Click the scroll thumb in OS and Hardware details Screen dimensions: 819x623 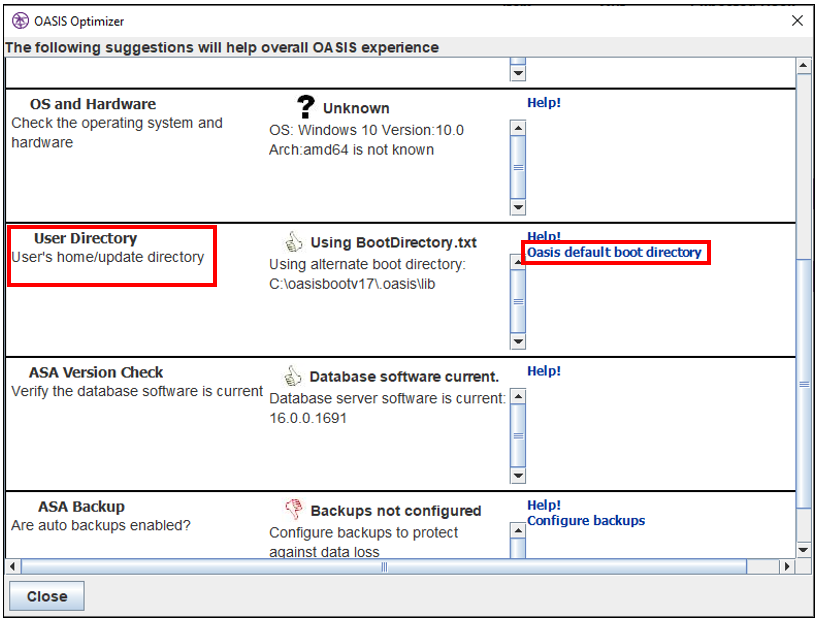[518, 167]
